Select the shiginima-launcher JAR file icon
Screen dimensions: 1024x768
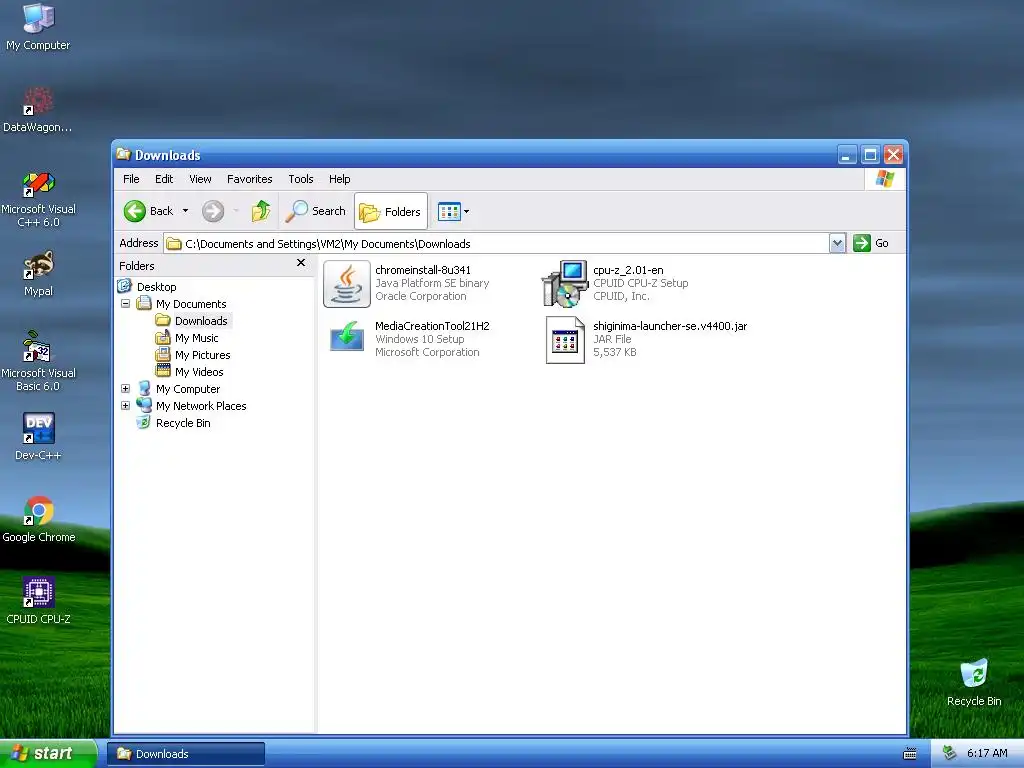(565, 340)
